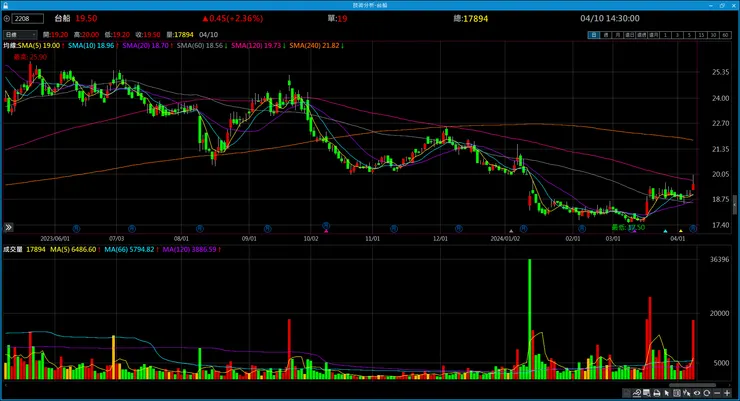Click the SMA(10) 18.96 indicator label
The image size is (740, 401).
[x=93, y=46]
